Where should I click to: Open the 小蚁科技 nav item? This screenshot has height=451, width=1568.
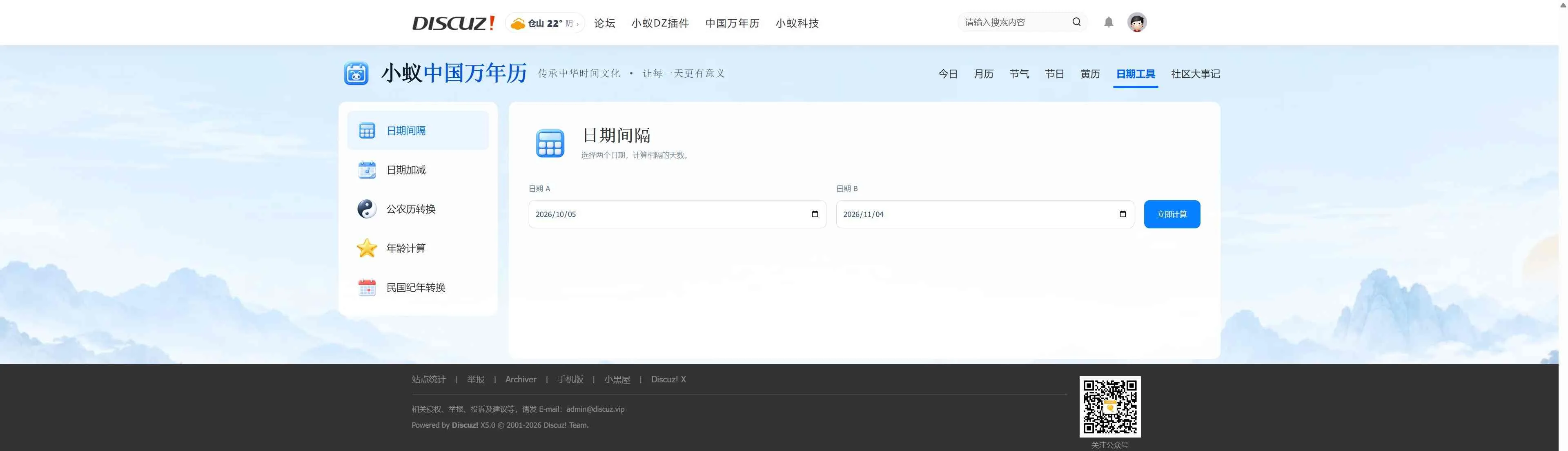797,23
